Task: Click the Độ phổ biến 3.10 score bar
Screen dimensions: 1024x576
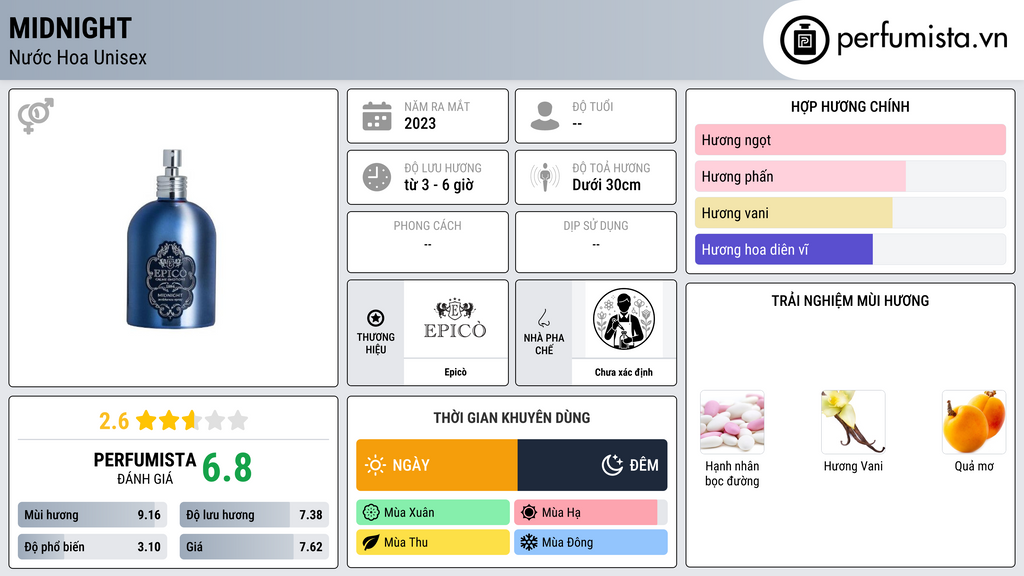Action: [93, 547]
